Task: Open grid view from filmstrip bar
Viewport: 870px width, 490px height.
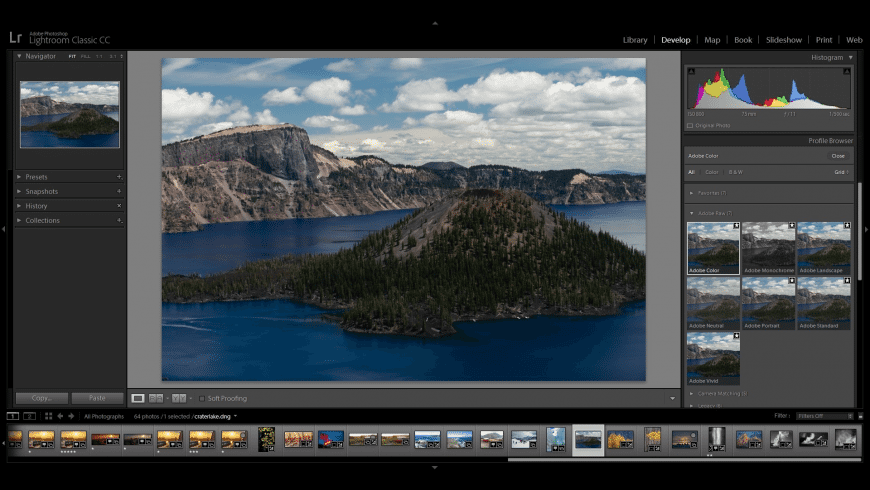Action: (48, 415)
